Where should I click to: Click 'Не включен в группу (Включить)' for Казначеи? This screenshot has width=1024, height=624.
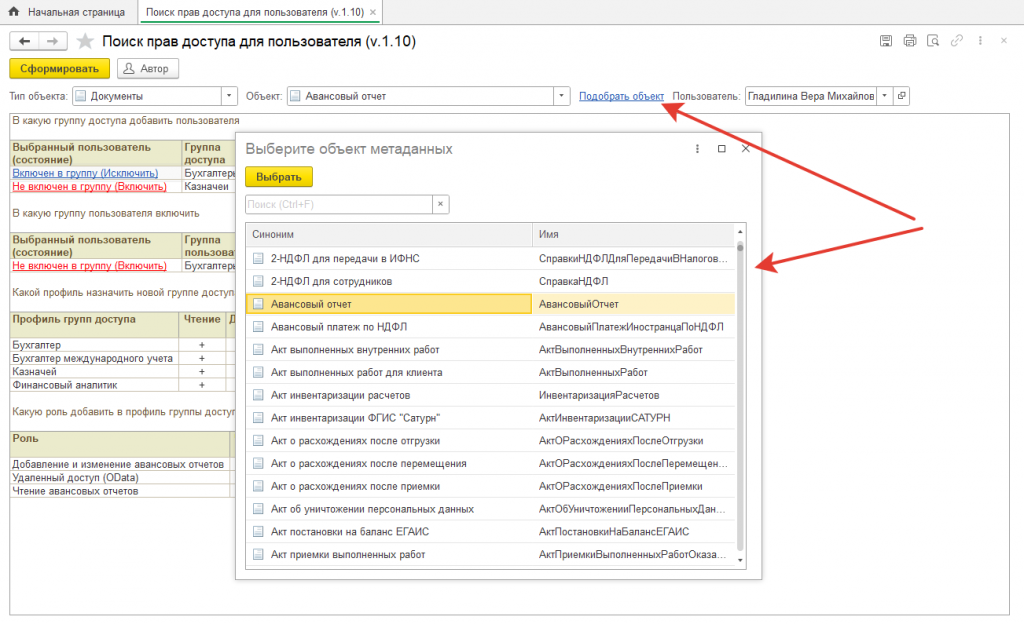[x=89, y=187]
